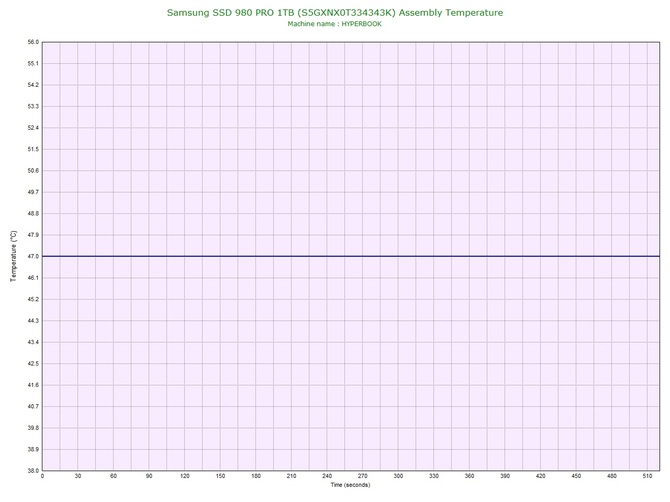This screenshot has width=670, height=502.
Task: Select the 40.7 temperature tick label
Action: 33,406
